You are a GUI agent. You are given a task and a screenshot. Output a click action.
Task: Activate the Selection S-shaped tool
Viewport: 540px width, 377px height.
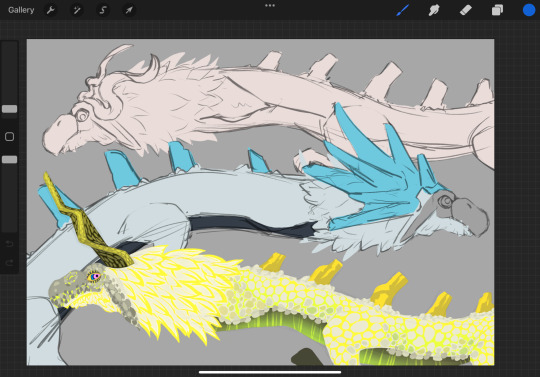(x=103, y=10)
